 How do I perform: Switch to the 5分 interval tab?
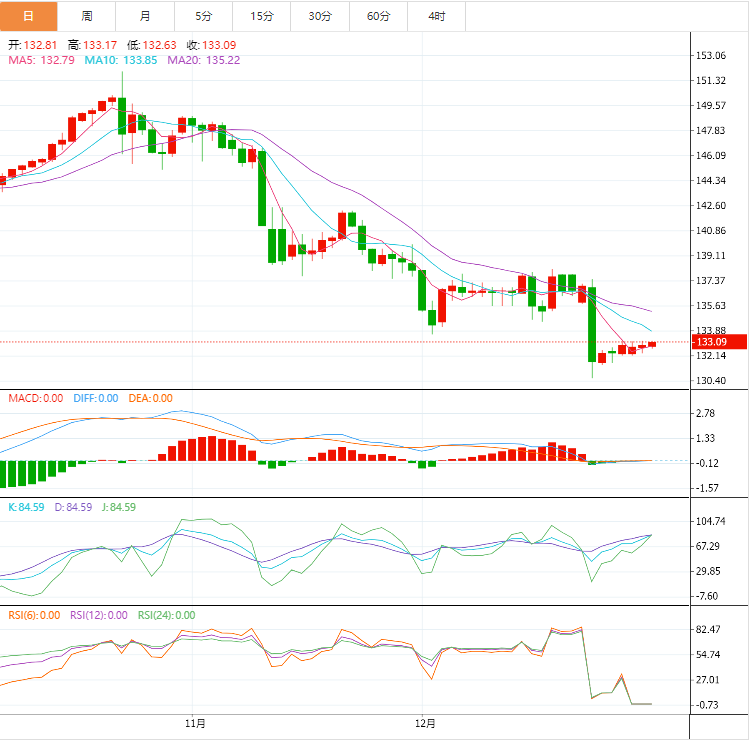tap(204, 16)
